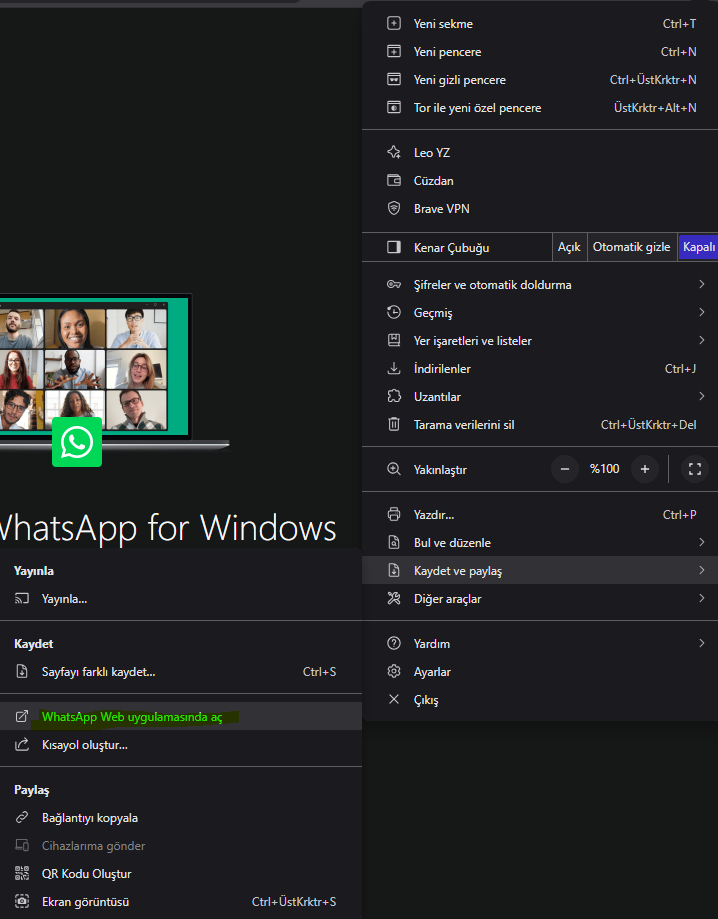Screen dimensions: 718x919
Task: Click the Yeni sekme plus icon
Action: 394,23
